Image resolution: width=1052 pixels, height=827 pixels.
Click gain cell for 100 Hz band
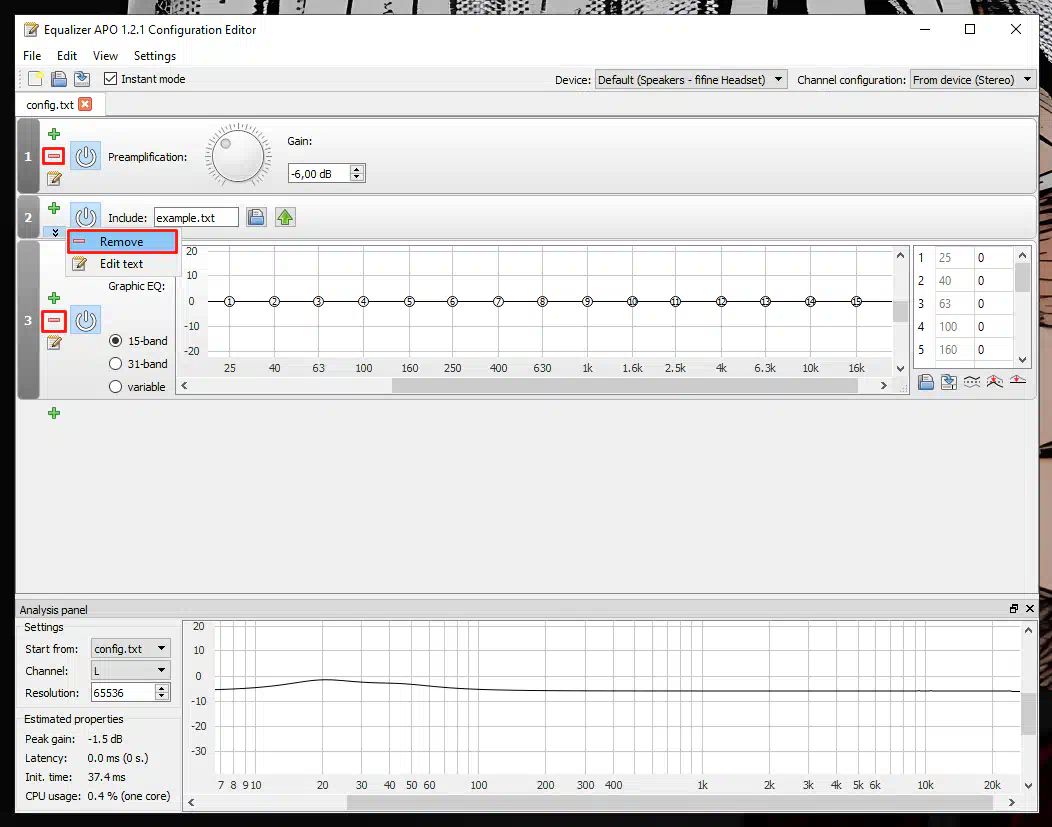(x=993, y=327)
